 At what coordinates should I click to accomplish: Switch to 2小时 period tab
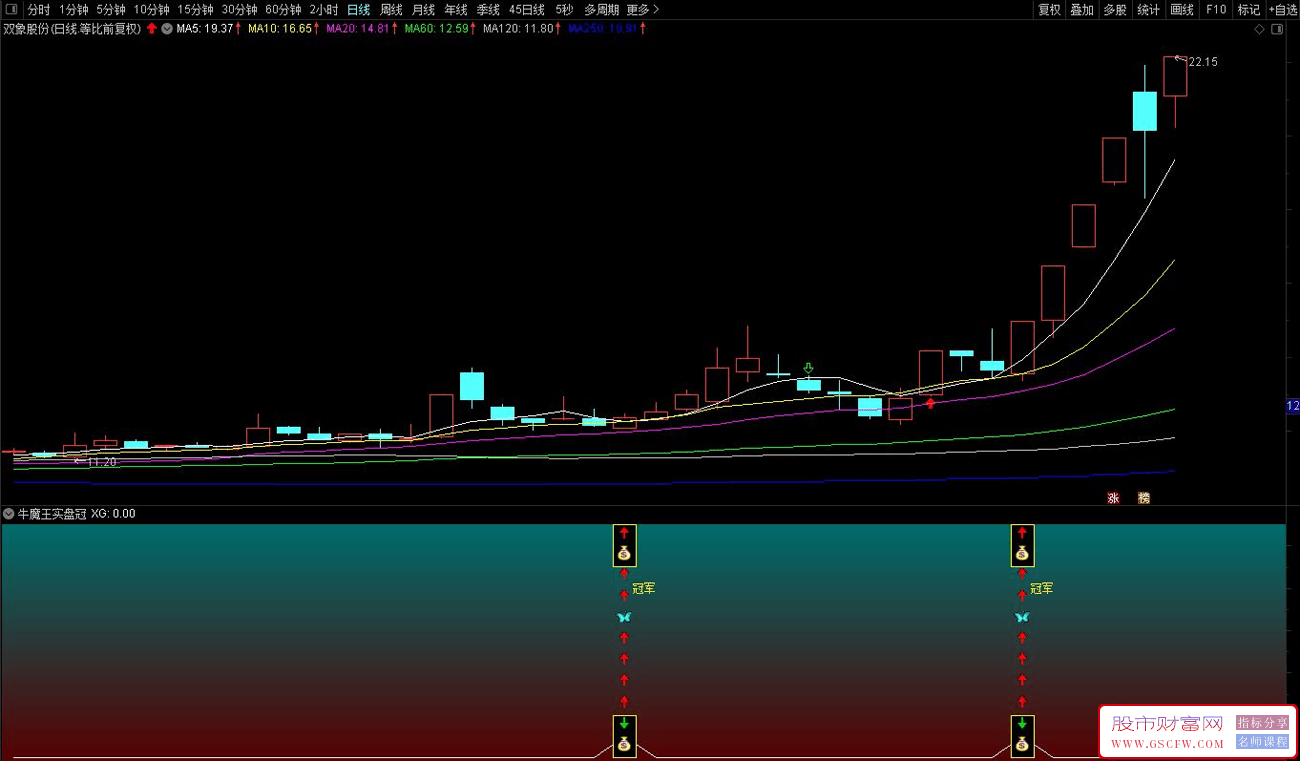click(324, 9)
